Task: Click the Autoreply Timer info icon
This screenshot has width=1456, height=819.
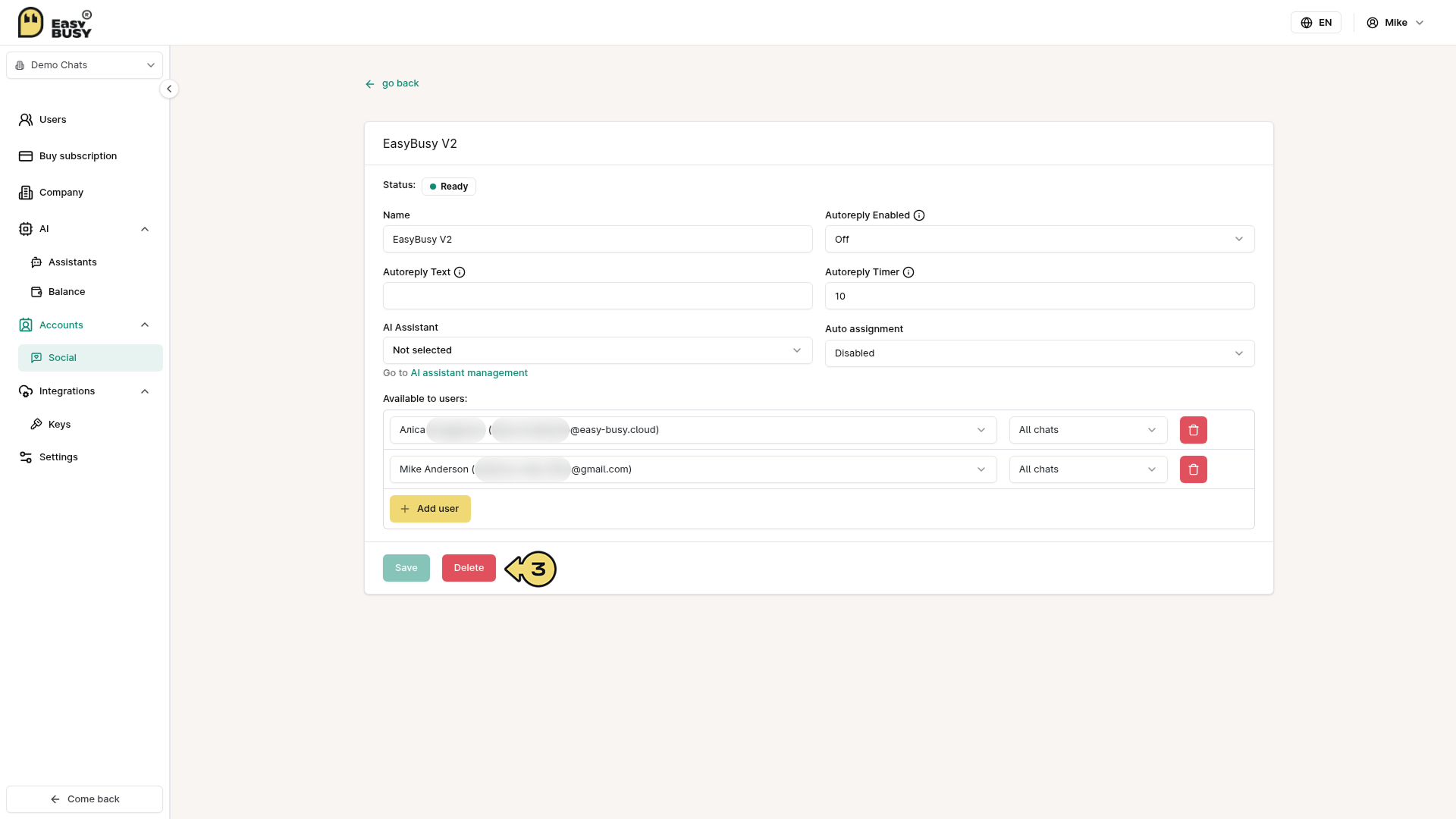Action: (x=908, y=272)
